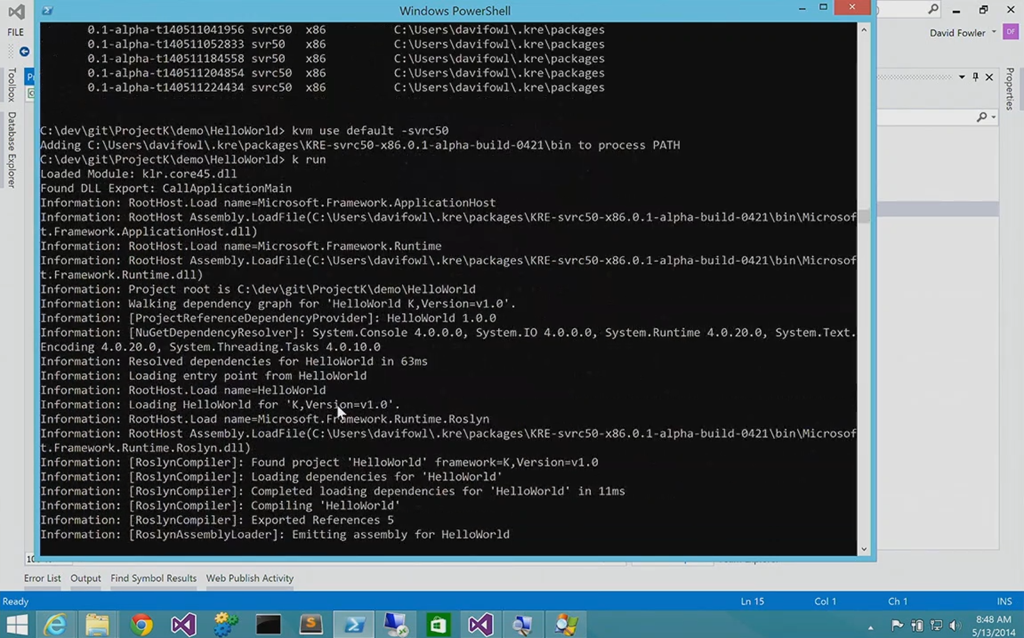1024x638 pixels.
Task: Open Action Center flag in system tray
Action: pyautogui.click(x=897, y=626)
